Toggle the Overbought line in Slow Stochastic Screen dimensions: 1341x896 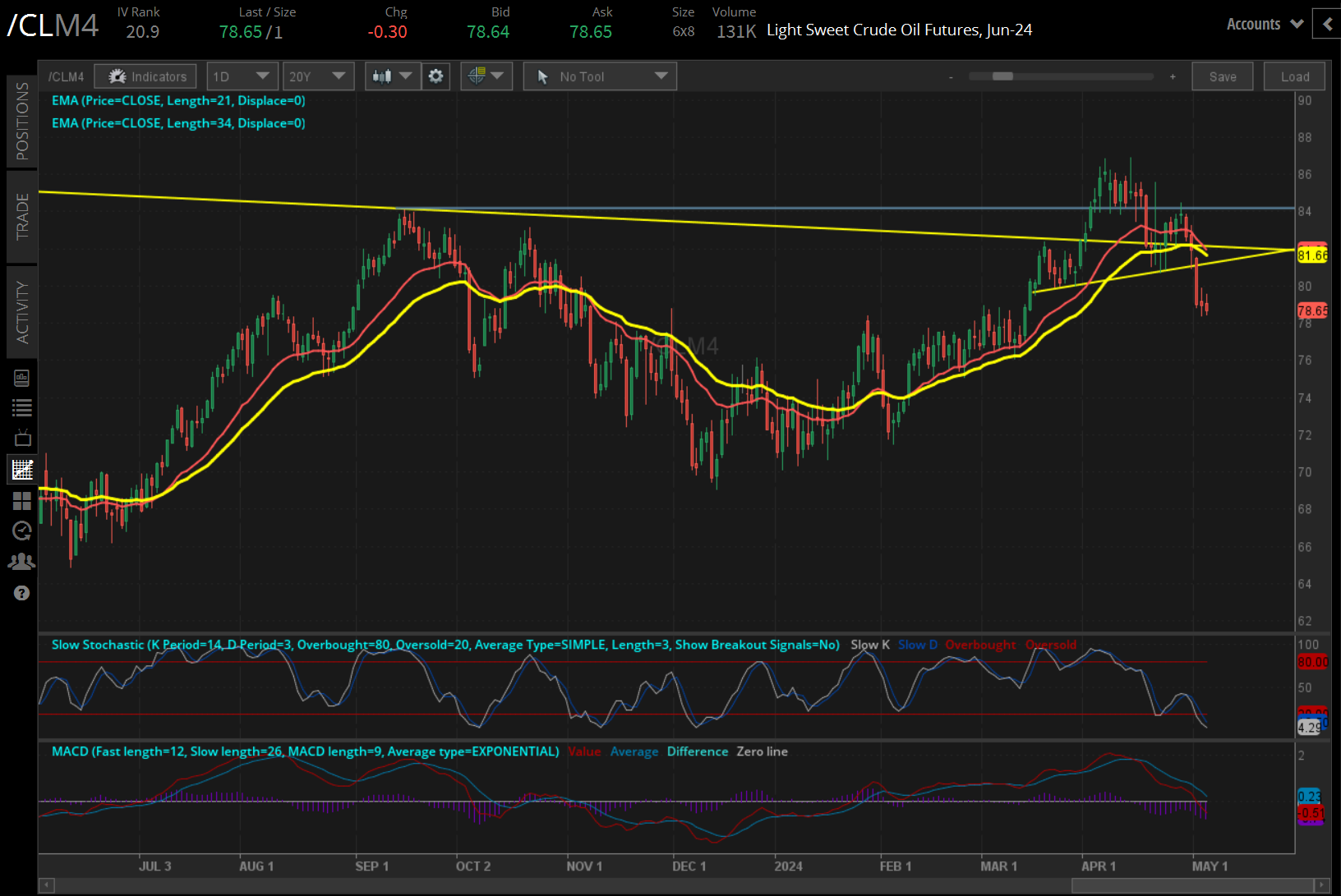click(981, 645)
